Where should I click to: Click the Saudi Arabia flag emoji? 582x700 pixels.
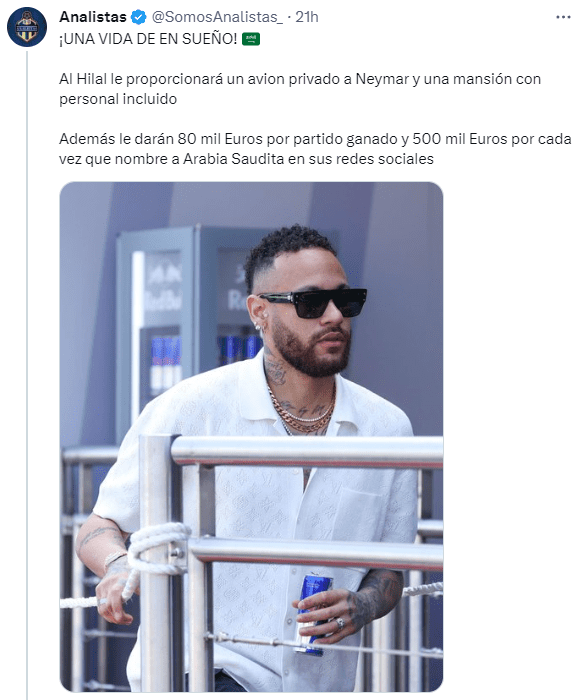coord(251,39)
